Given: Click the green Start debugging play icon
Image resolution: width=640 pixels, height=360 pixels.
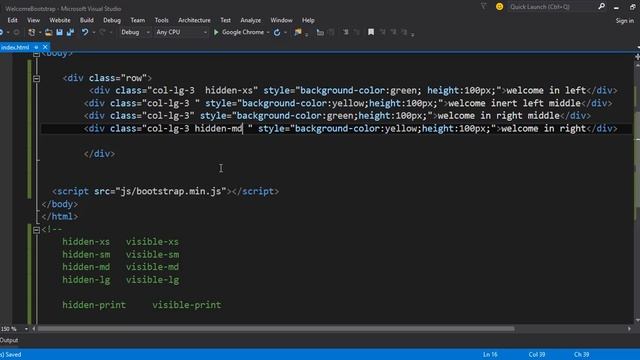Looking at the screenshot, I should click(x=216, y=32).
